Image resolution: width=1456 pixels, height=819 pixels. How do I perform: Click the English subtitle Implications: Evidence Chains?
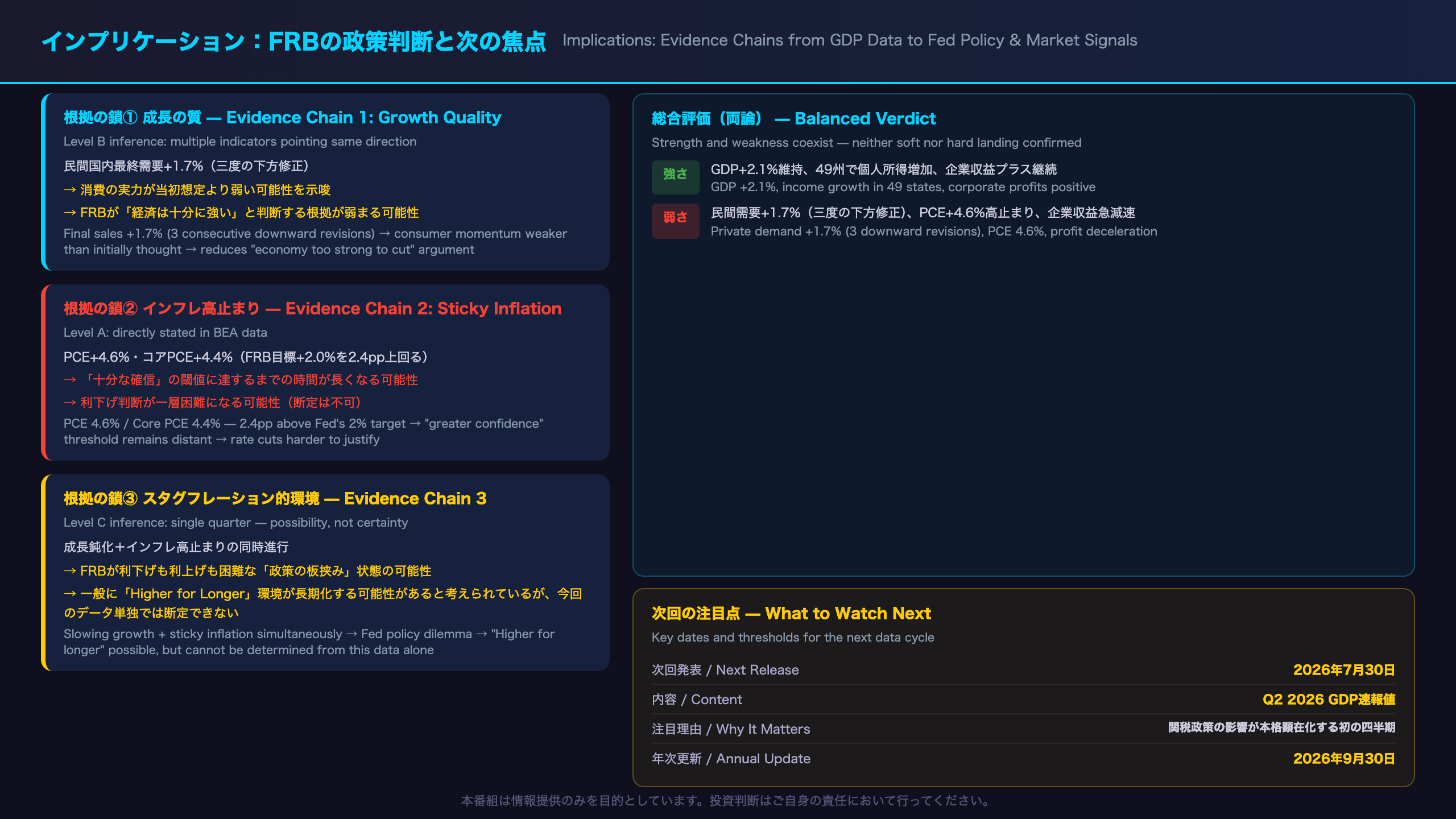pos(850,40)
